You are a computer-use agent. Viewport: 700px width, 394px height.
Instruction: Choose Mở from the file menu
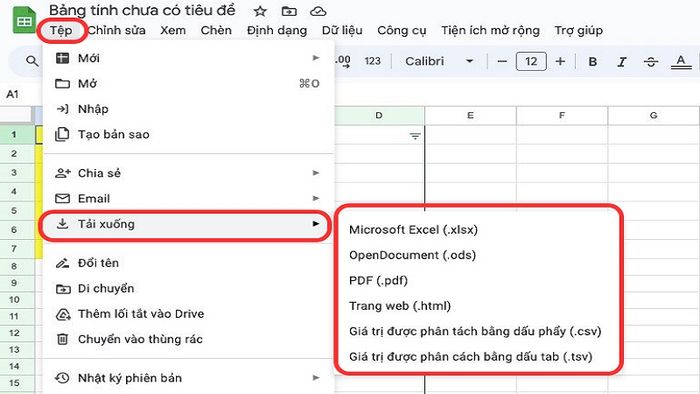pyautogui.click(x=188, y=83)
